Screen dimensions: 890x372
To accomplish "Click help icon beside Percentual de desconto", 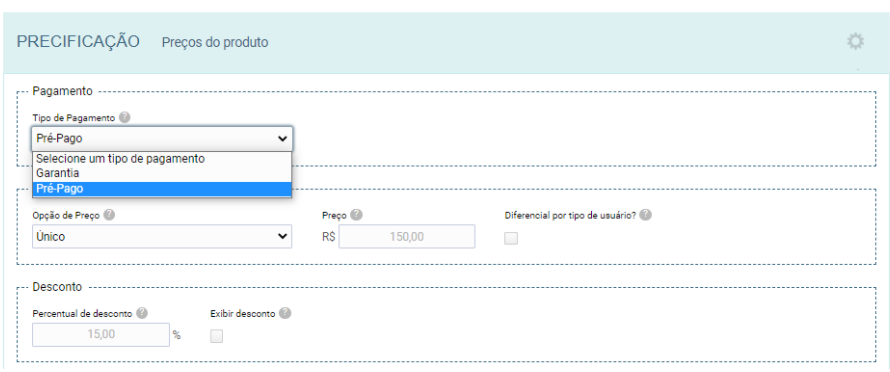I will (x=142, y=313).
